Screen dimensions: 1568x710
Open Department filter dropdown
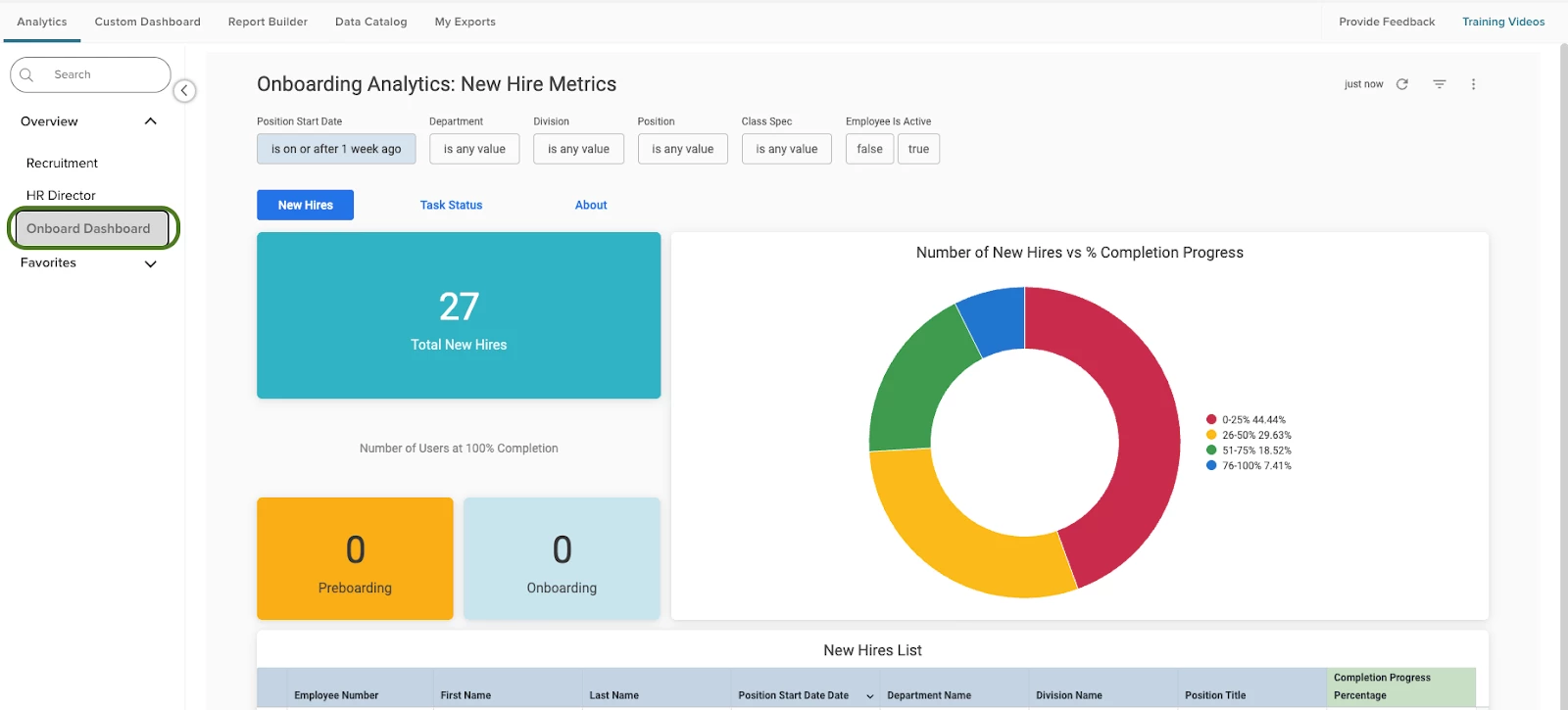pyautogui.click(x=474, y=149)
